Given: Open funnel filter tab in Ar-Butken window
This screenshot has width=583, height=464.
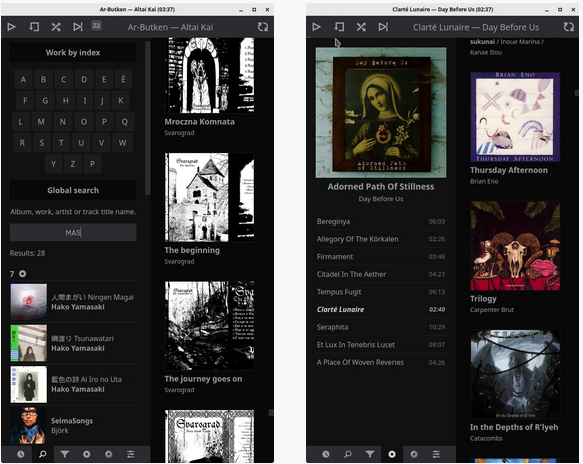Looking at the screenshot, I should pos(65,454).
